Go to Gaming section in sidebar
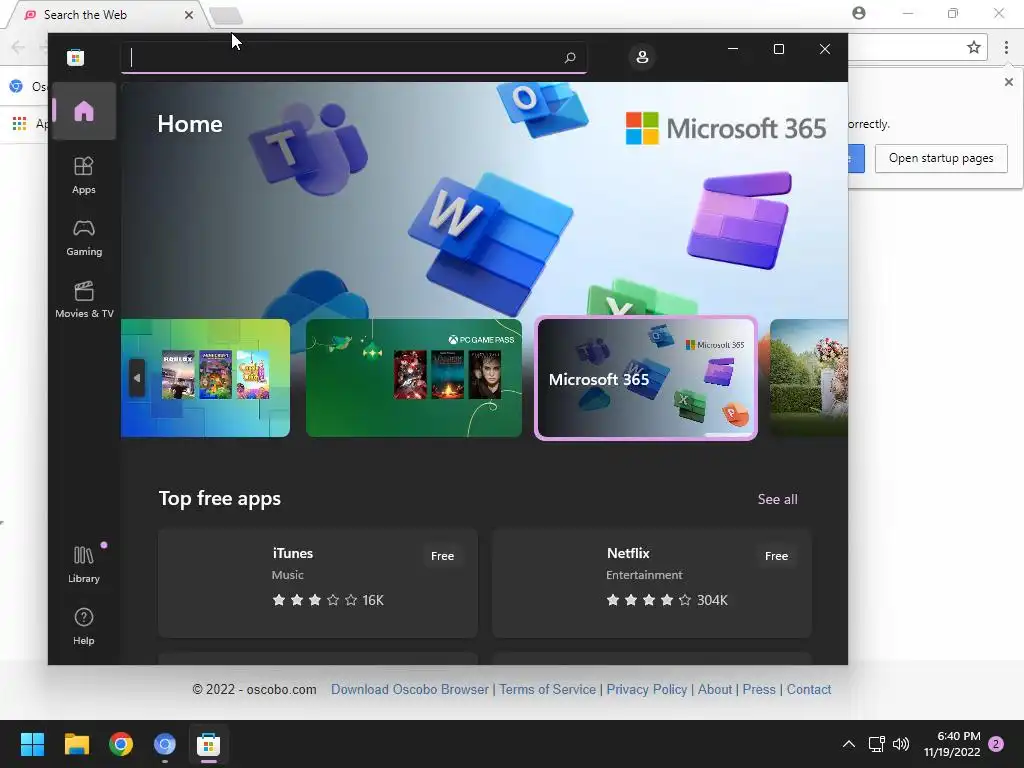 (x=84, y=237)
